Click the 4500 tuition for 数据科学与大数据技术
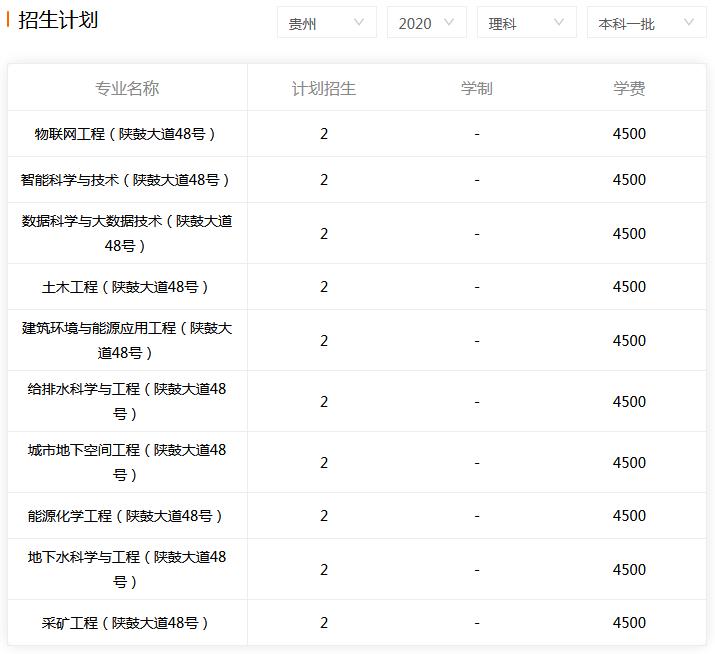 pos(629,234)
